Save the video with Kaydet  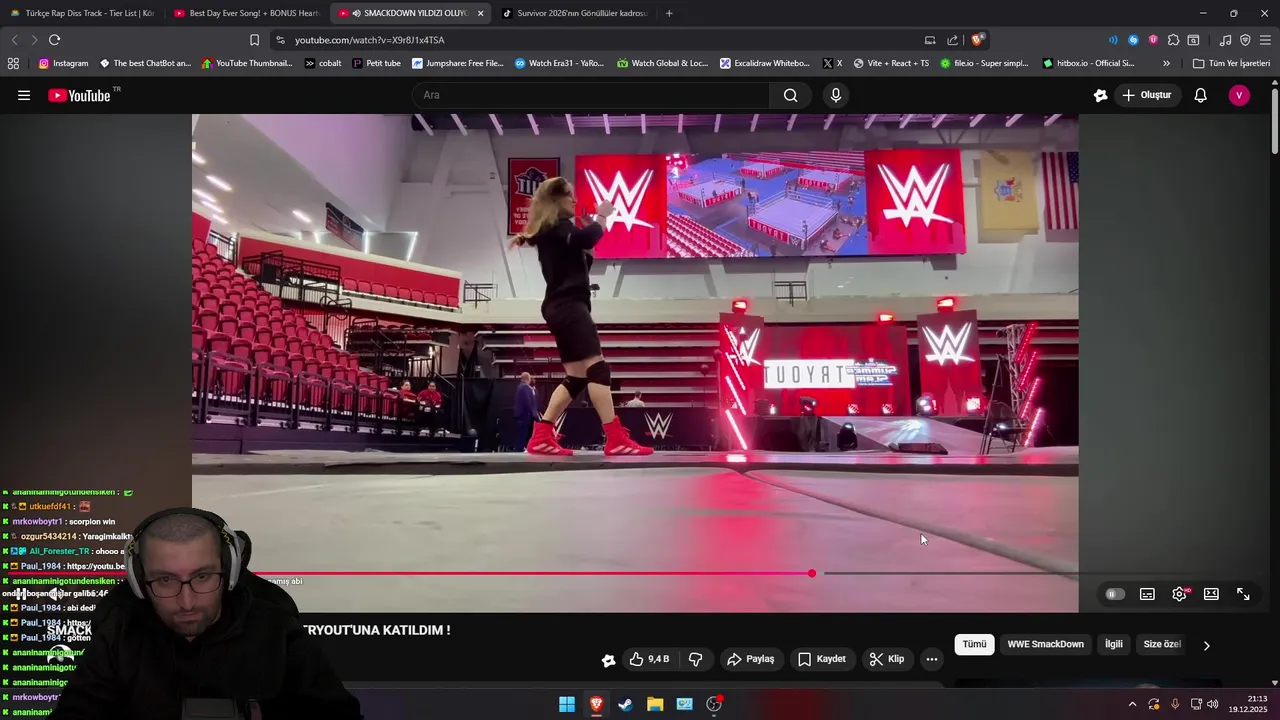[822, 659]
